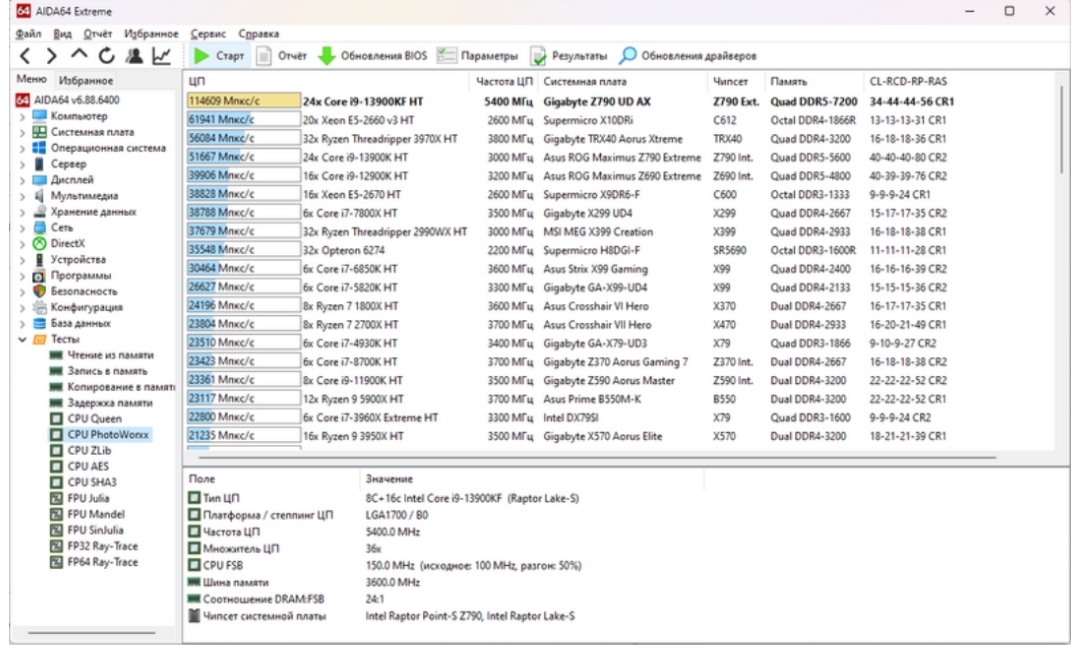Viewport: 1080px width, 661px height.
Task: Select FPU Julia benchmark
Action: pos(79,498)
